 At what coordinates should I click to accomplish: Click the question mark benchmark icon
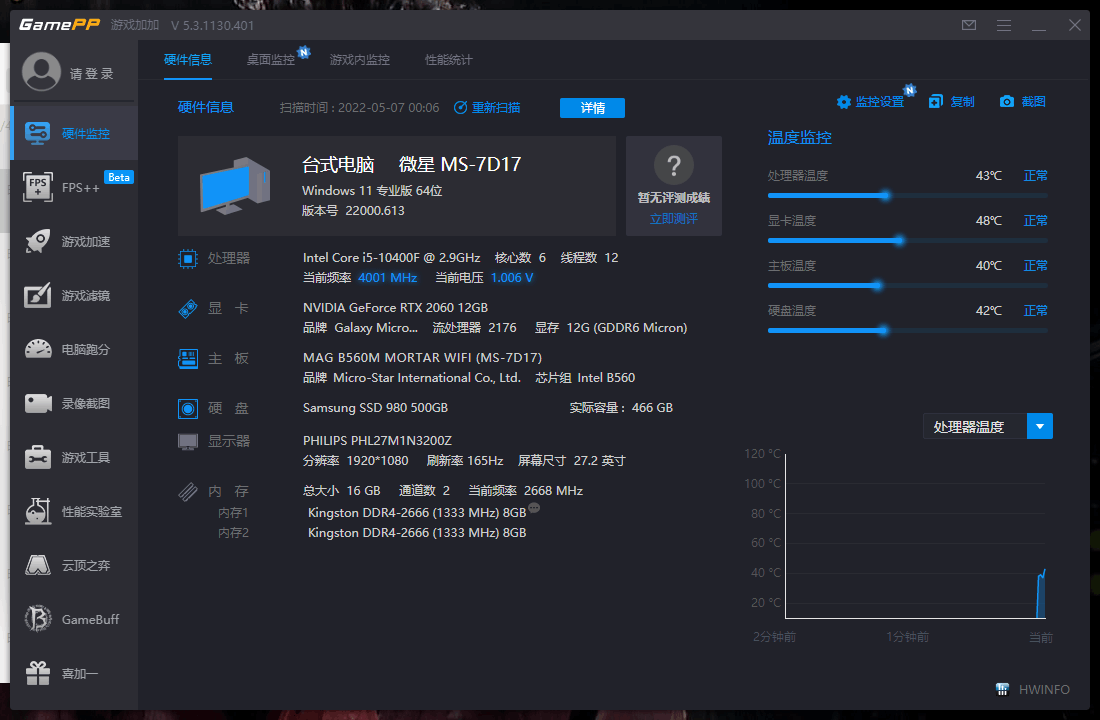(x=673, y=166)
